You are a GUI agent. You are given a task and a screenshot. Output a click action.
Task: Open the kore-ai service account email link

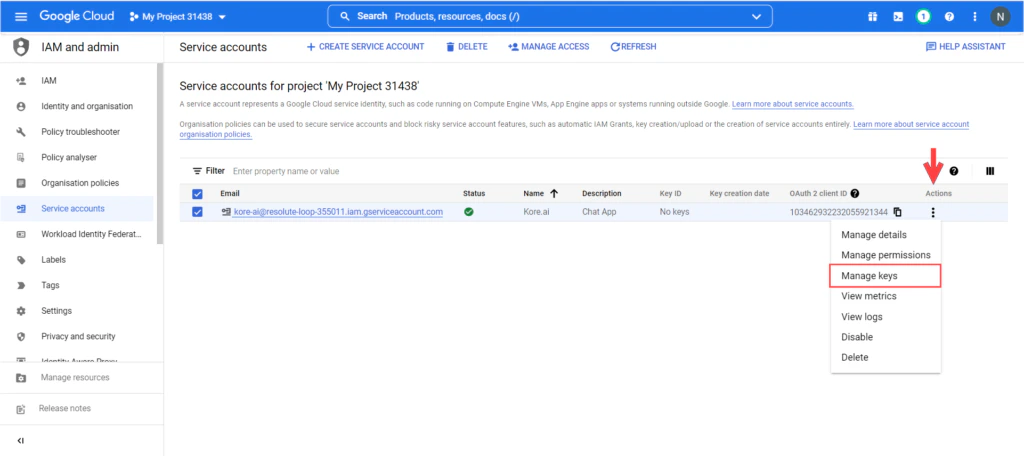point(338,212)
